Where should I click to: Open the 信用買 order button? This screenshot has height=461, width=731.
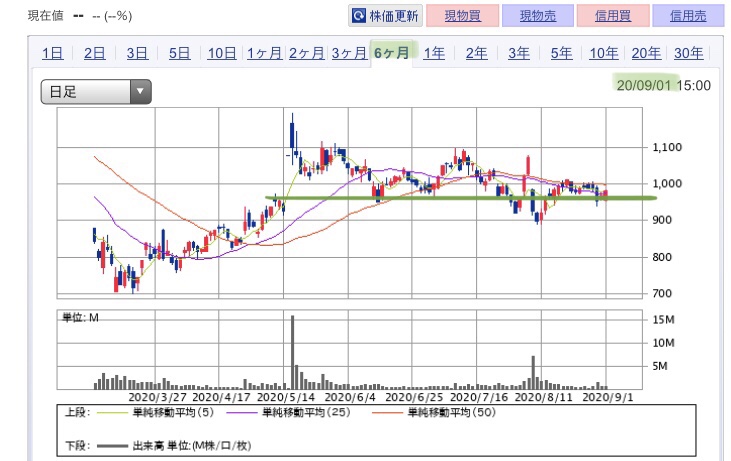613,16
